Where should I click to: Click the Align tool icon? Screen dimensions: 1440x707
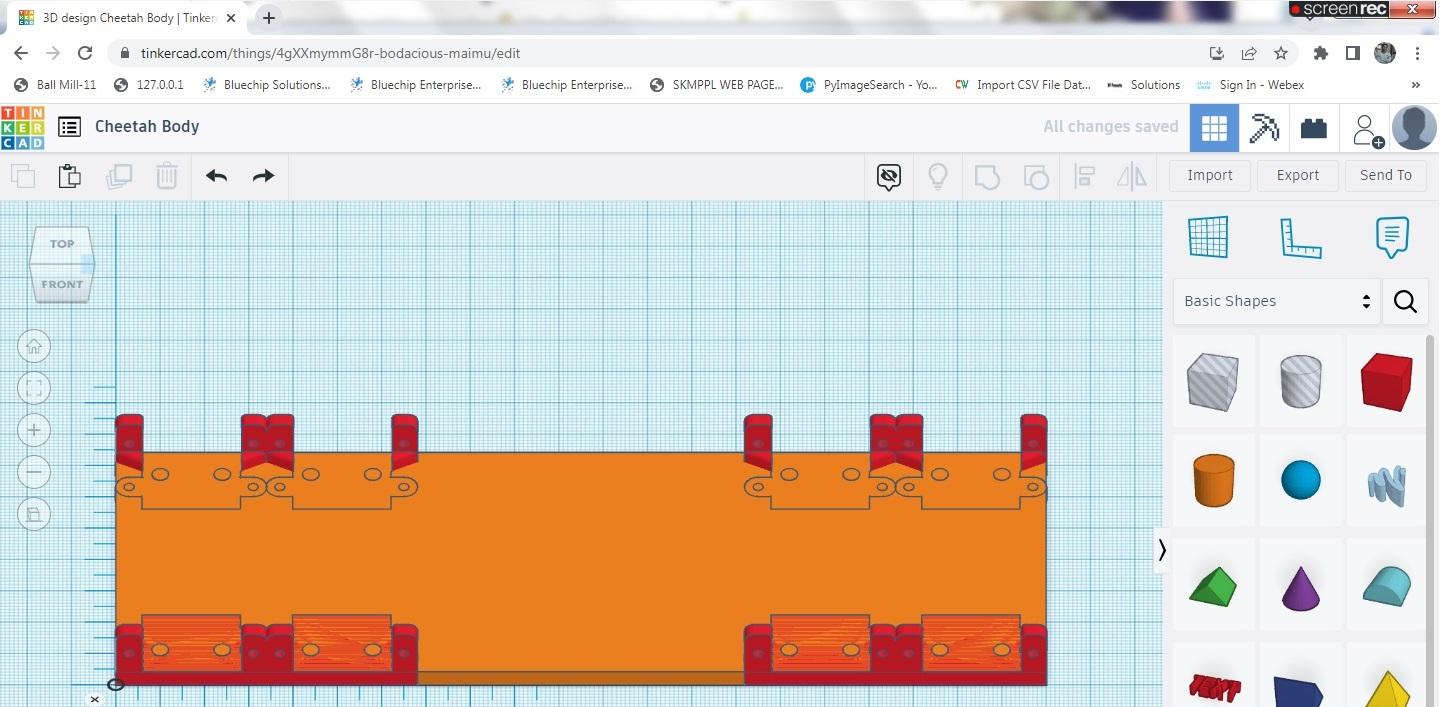coord(1084,177)
